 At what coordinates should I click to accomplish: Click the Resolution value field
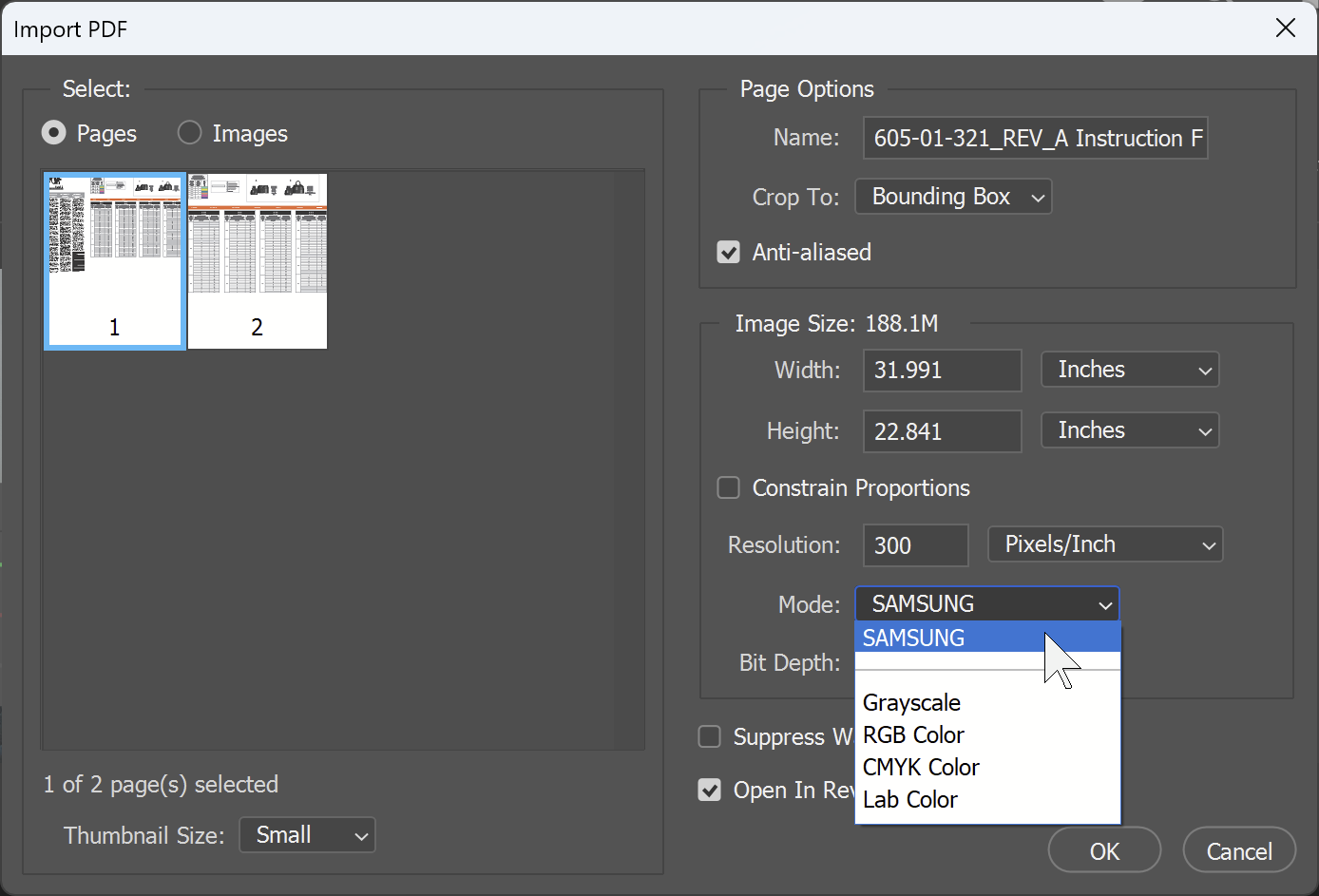[914, 544]
